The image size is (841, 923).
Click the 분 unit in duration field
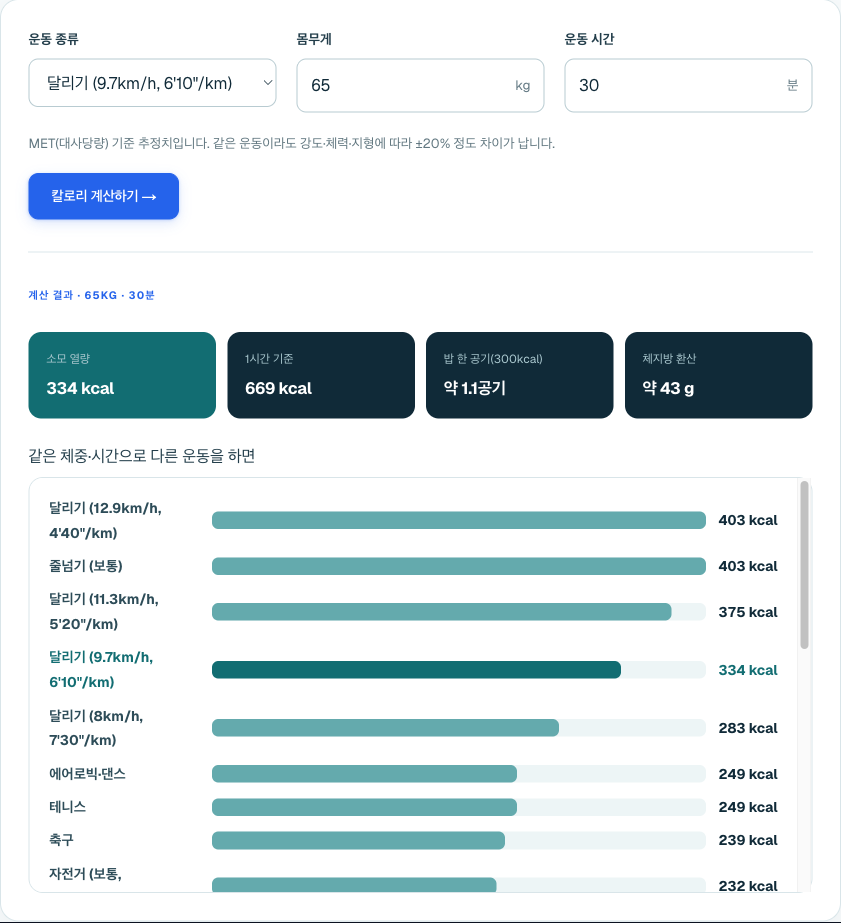click(792, 85)
